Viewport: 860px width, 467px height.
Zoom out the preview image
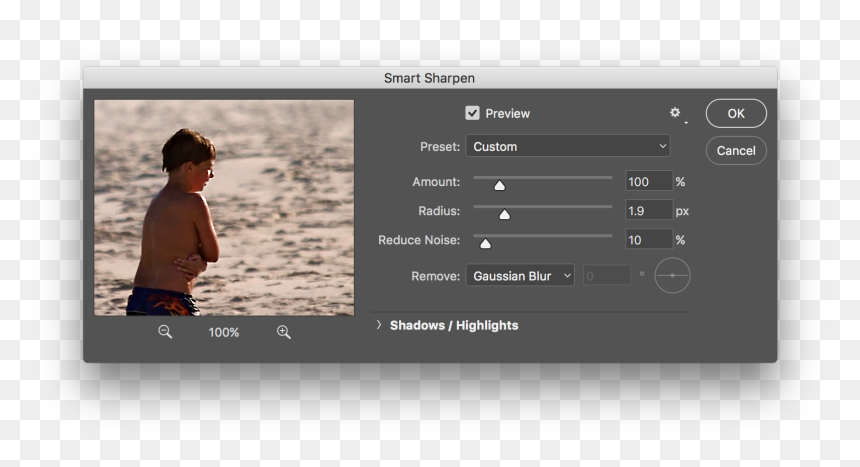165,332
